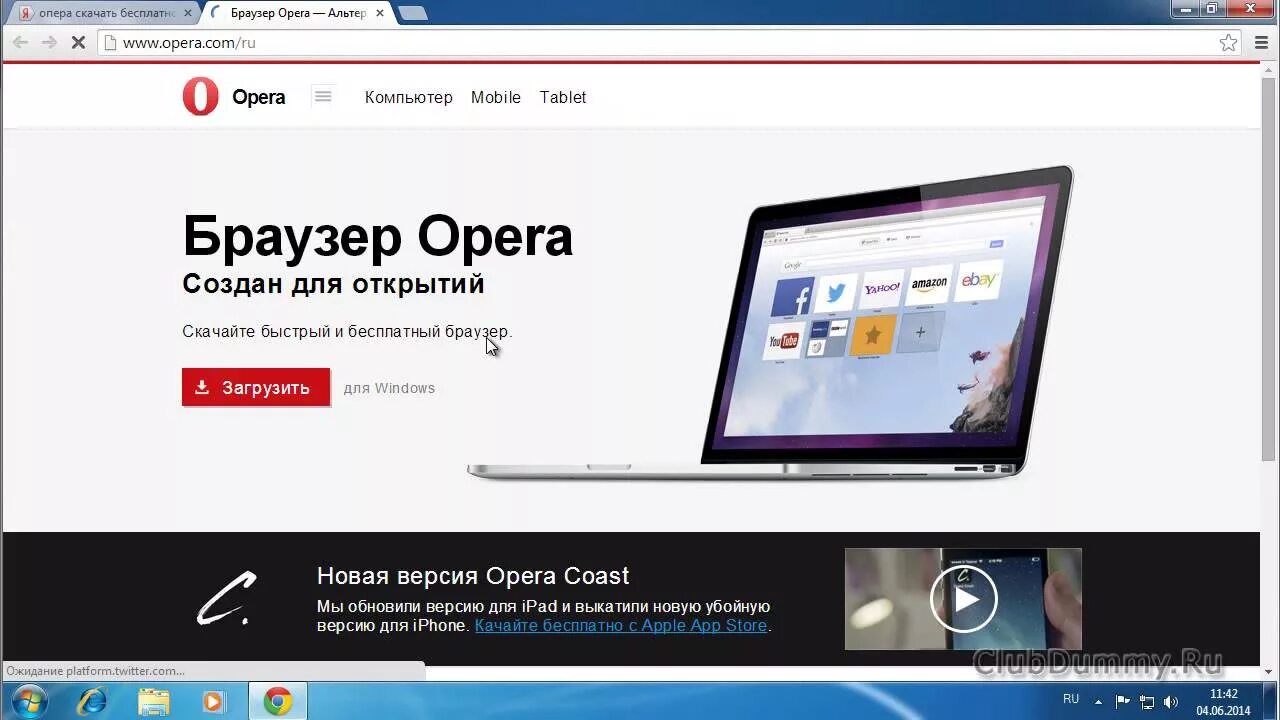Stop page loading with the X button

[78, 43]
